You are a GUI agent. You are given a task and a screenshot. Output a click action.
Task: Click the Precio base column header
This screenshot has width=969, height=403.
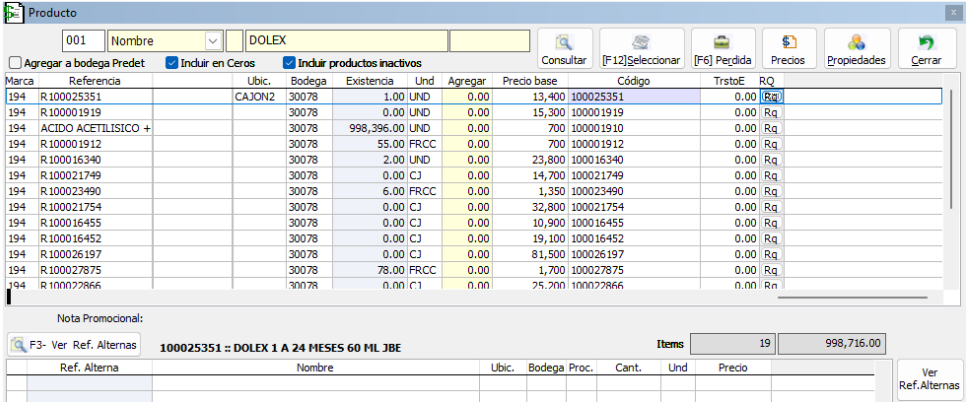tap(530, 81)
